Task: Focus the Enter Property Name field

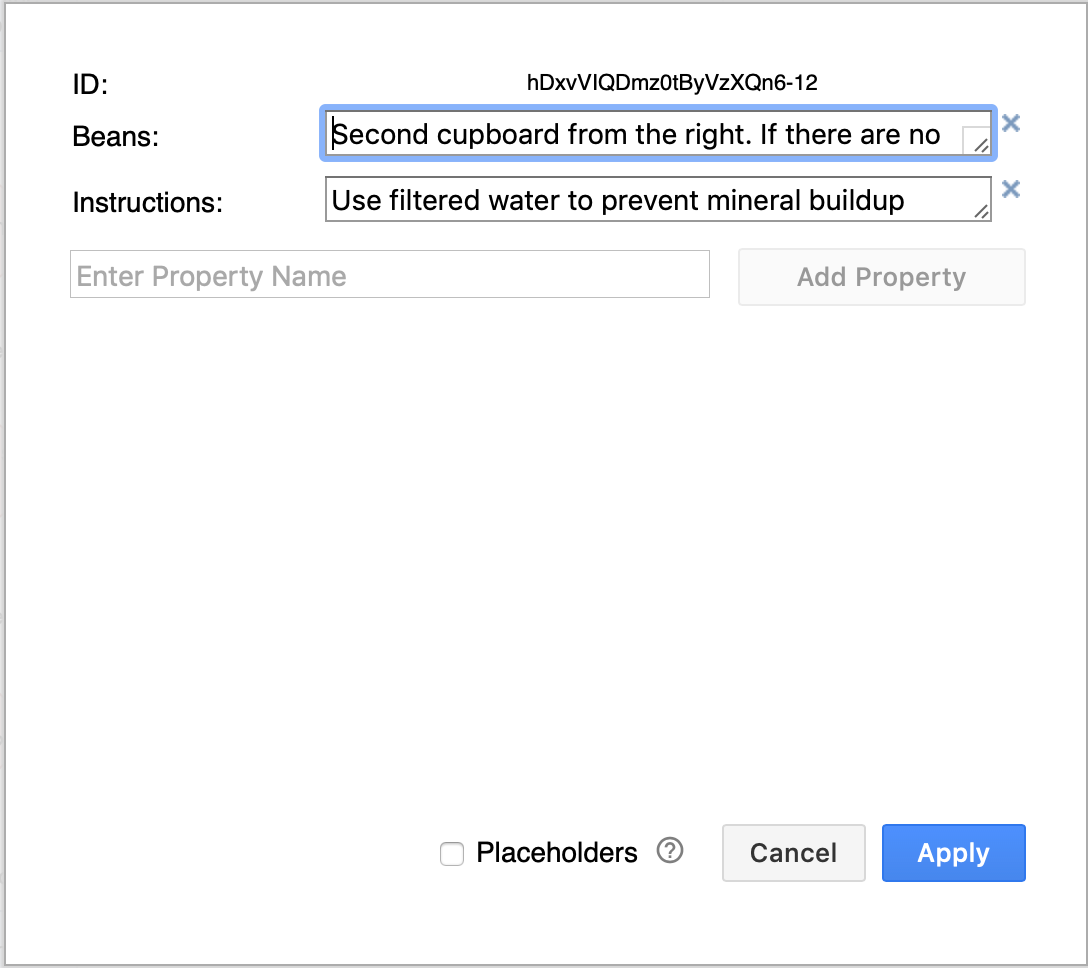Action: tap(390, 273)
